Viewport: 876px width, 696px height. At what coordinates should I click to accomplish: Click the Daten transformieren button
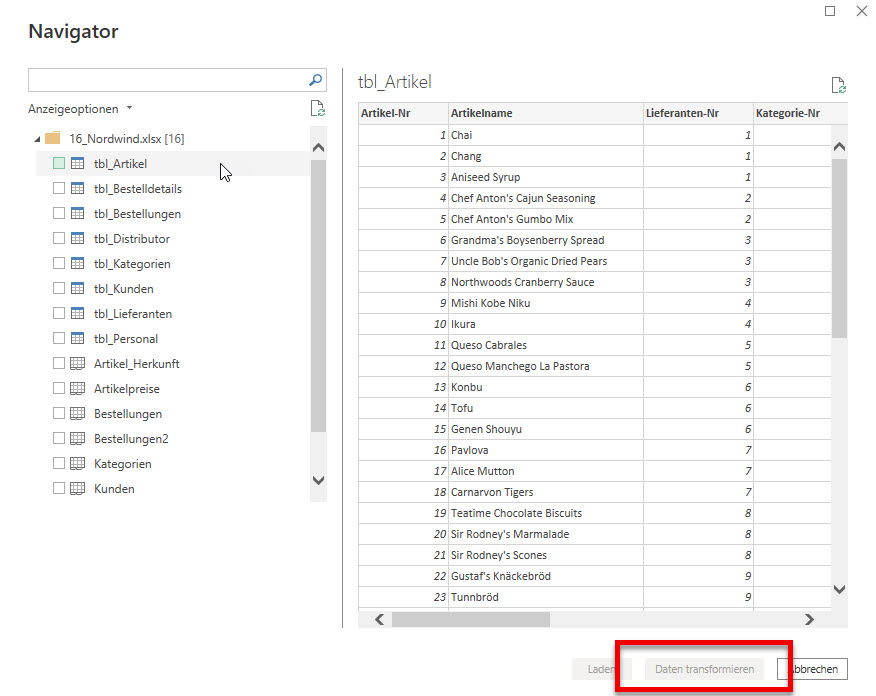pyautogui.click(x=704, y=669)
